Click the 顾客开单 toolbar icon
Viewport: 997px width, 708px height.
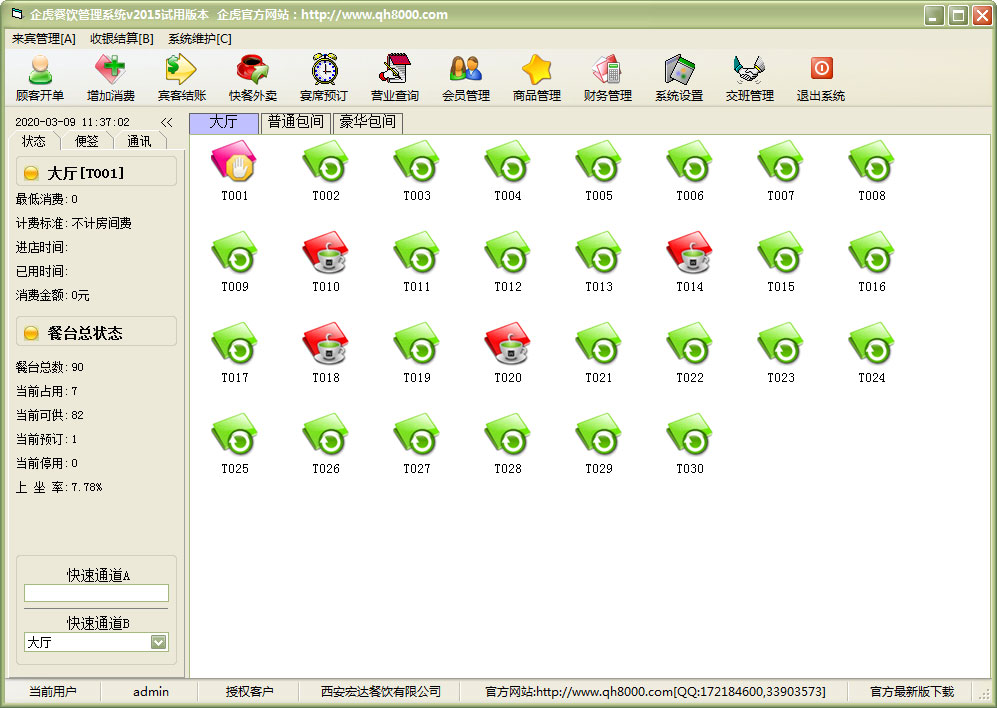(x=40, y=78)
